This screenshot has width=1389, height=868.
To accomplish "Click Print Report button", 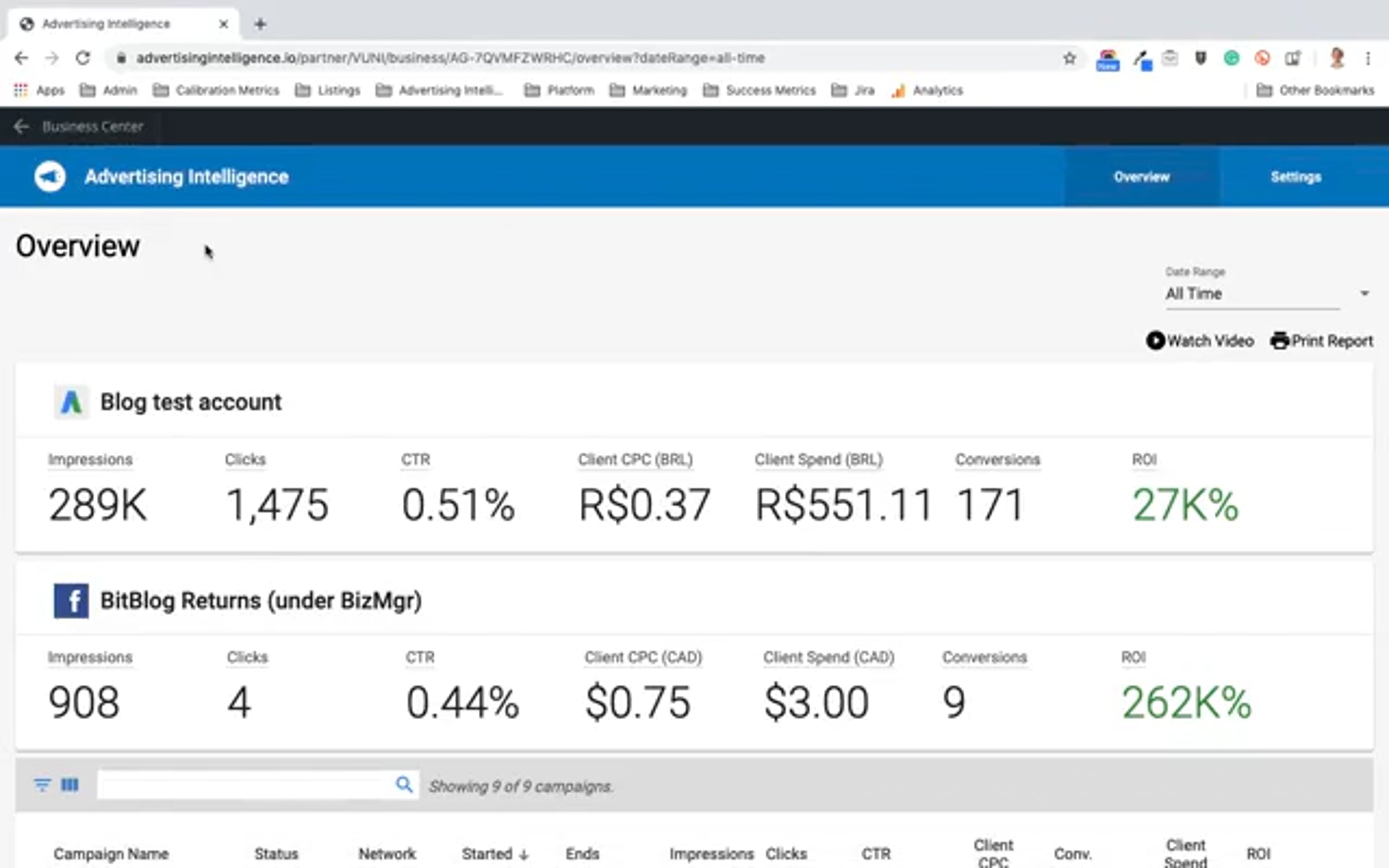I will click(x=1321, y=341).
